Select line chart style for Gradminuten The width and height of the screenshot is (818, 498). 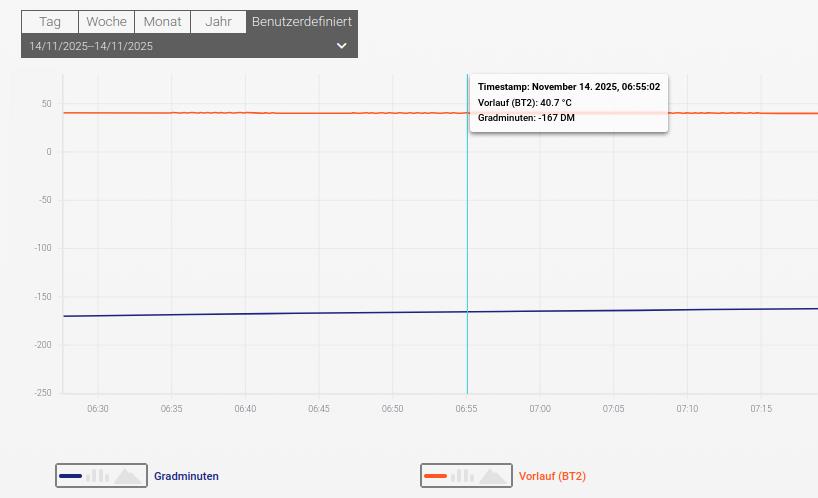pos(70,476)
